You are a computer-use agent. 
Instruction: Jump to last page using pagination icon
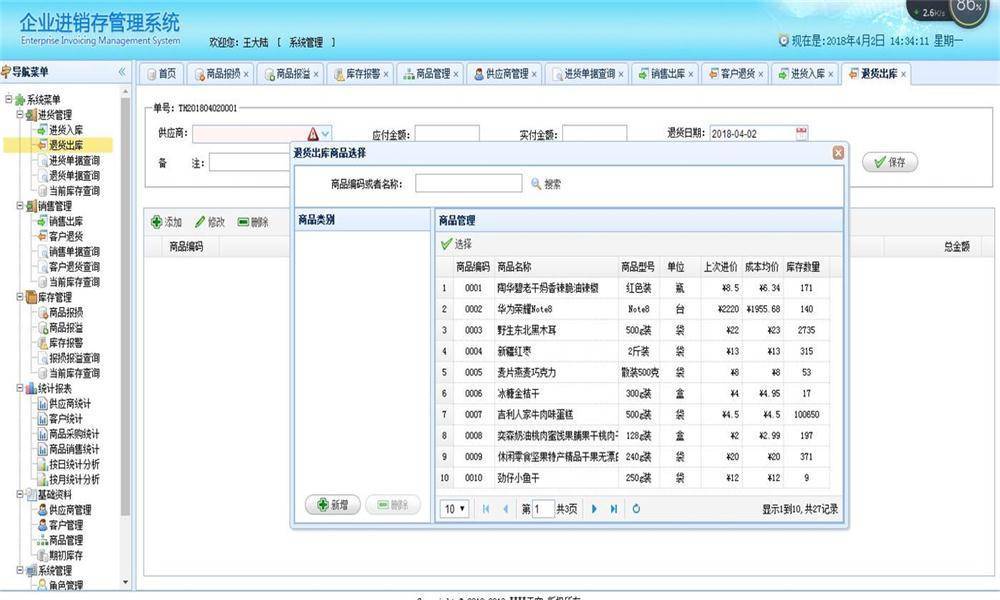click(x=613, y=508)
